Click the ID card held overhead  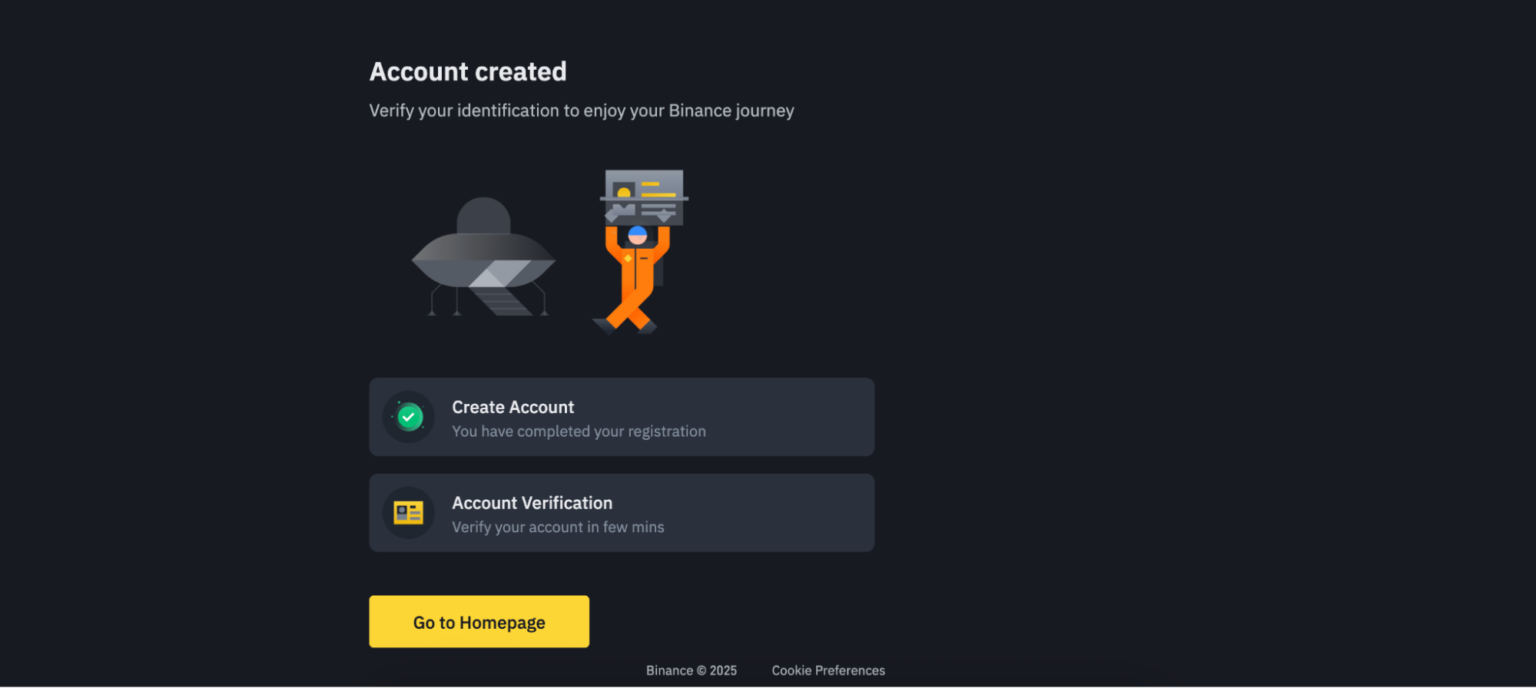644,197
